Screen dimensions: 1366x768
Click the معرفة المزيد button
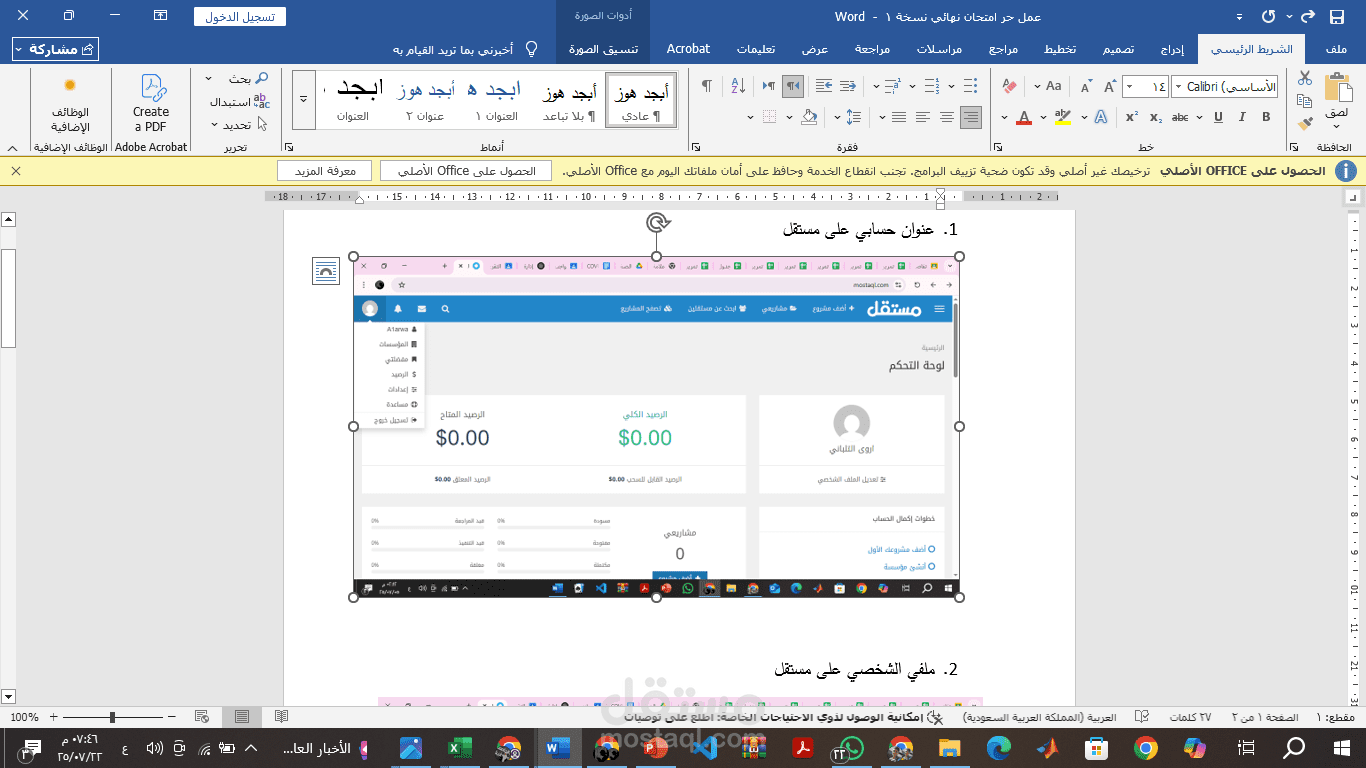[x=324, y=171]
